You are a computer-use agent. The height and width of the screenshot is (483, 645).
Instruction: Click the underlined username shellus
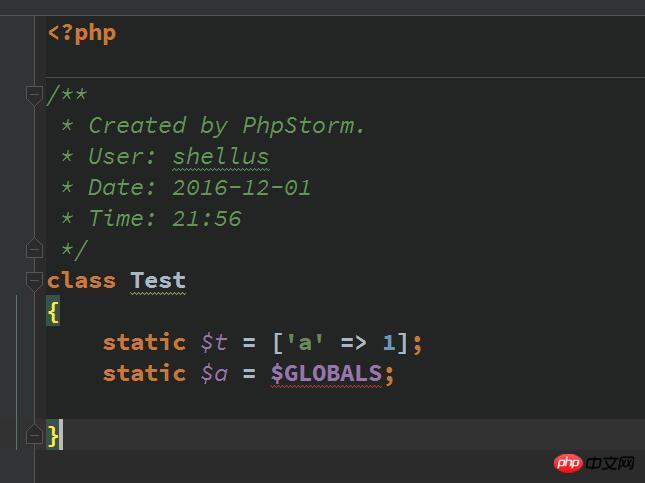point(220,157)
